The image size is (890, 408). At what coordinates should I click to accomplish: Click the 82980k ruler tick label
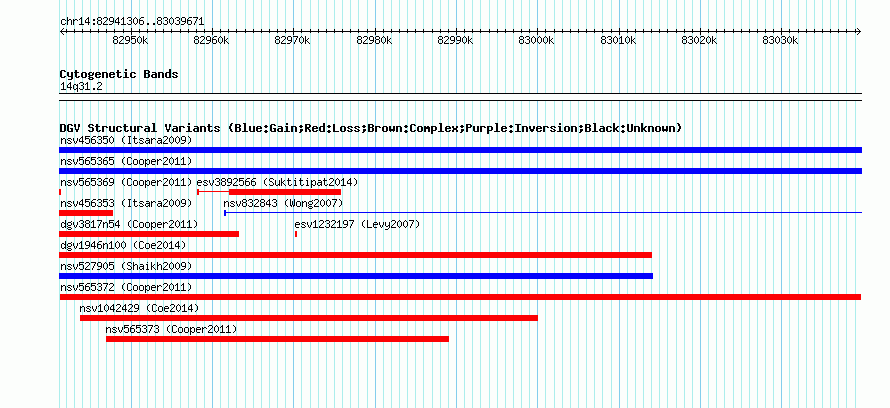click(374, 40)
